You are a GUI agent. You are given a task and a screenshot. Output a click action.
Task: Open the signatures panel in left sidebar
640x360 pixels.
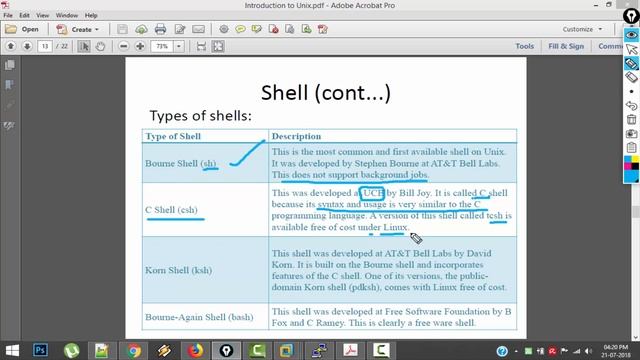tap(10, 125)
